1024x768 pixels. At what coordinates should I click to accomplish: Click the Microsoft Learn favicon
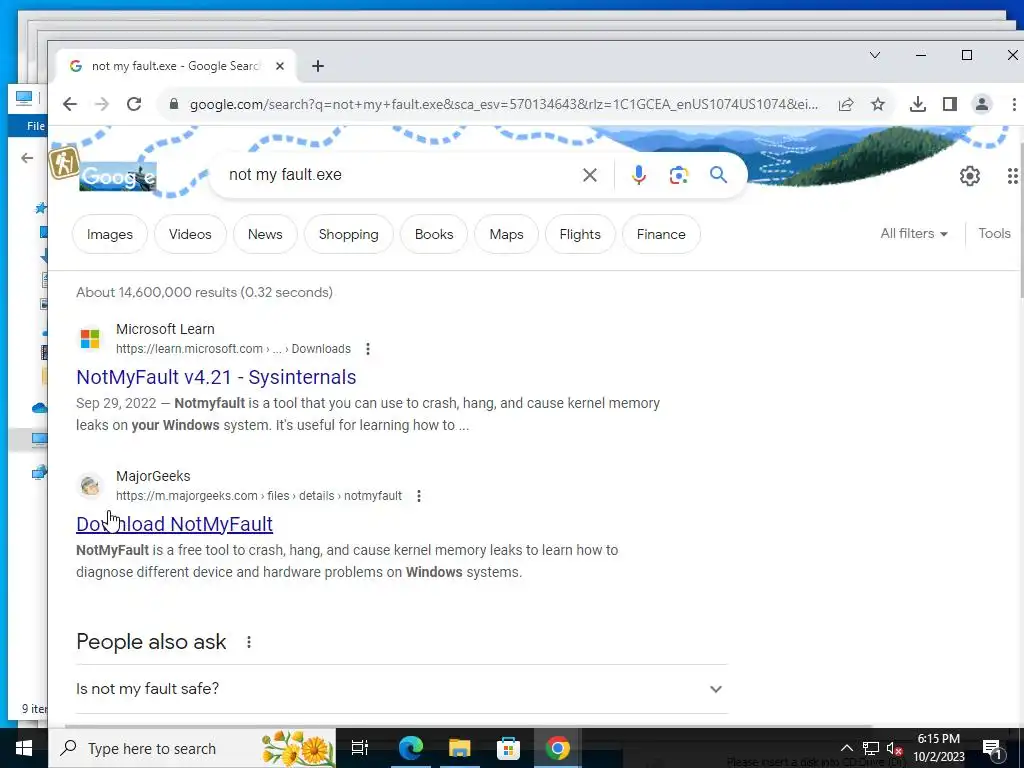coord(90,339)
